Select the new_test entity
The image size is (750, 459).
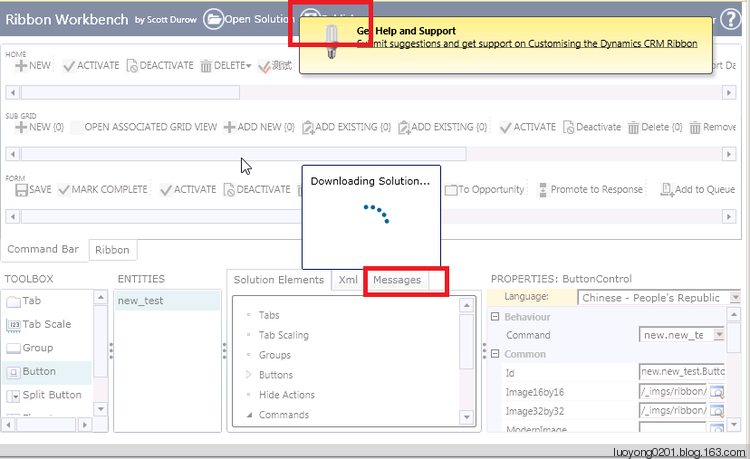167,301
